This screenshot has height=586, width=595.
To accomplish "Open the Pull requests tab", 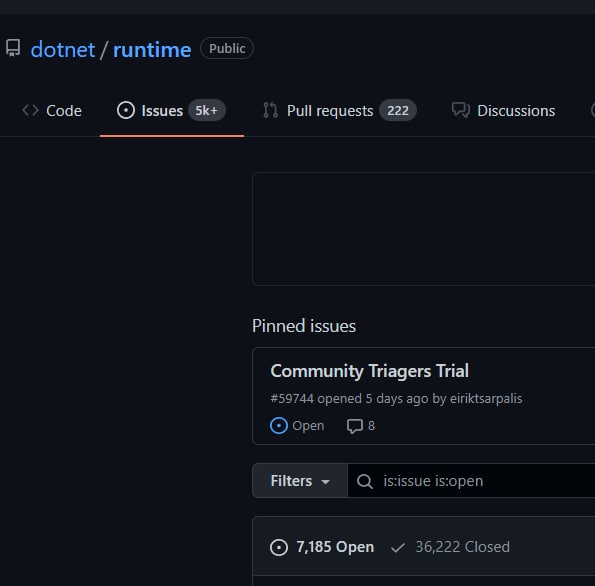I will pos(340,111).
